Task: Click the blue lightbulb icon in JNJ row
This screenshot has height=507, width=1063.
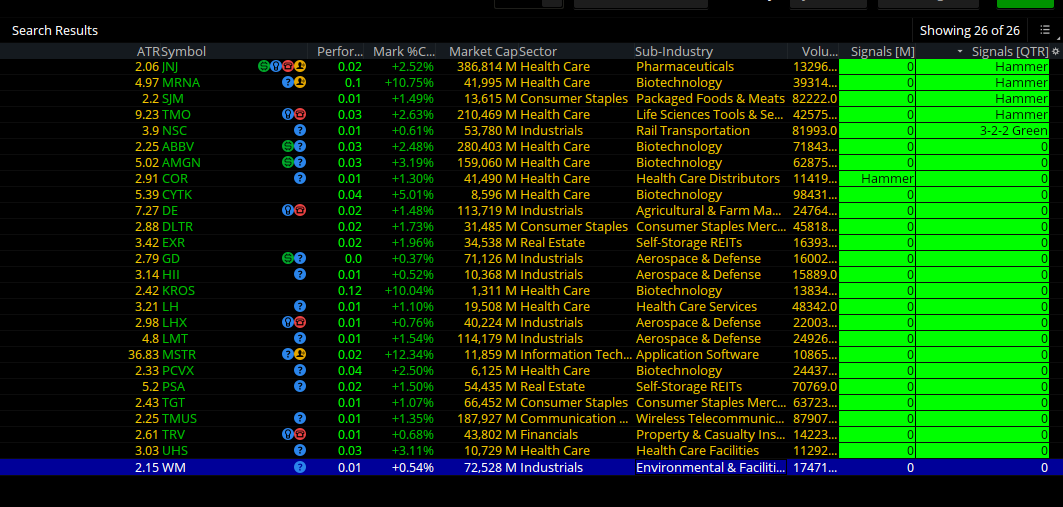Action: pos(275,66)
